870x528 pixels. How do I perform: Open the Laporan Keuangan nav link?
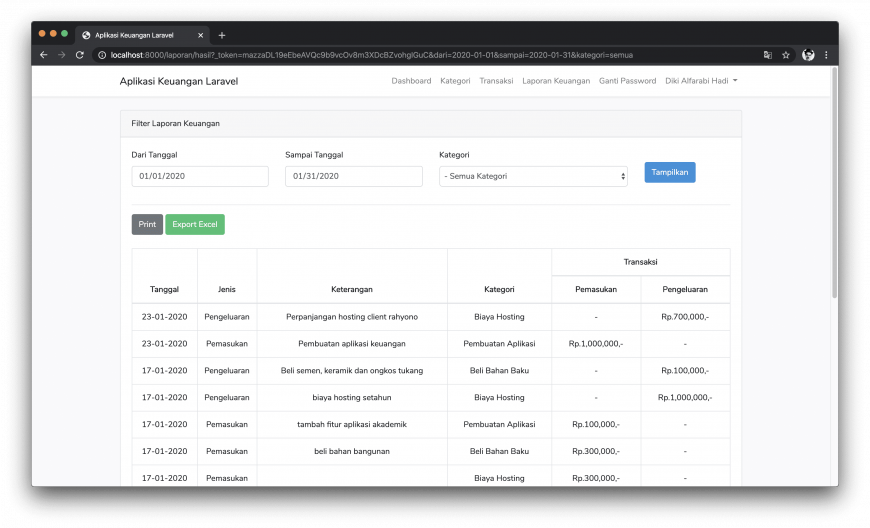click(556, 81)
